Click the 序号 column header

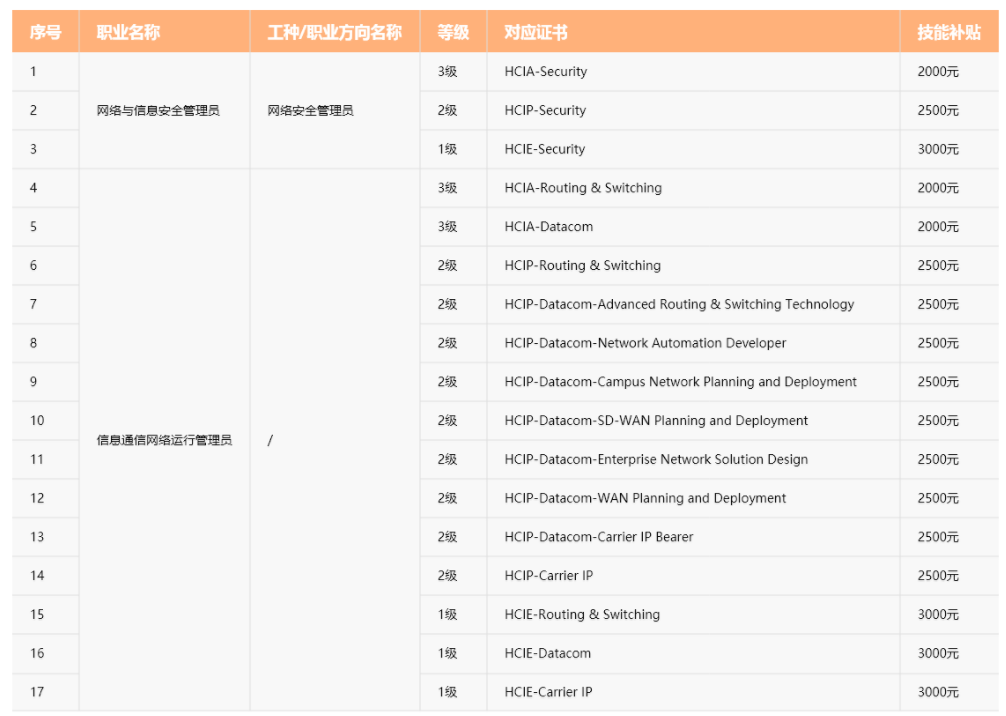46,32
